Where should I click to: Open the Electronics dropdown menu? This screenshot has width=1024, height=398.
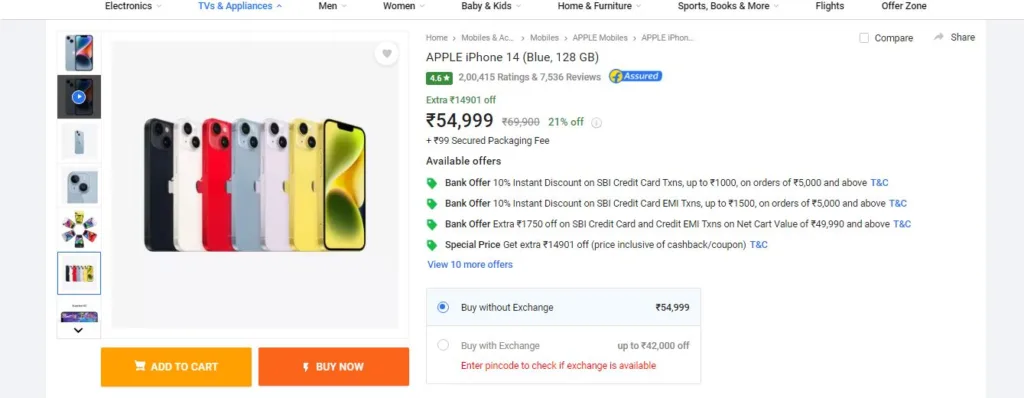coord(133,6)
